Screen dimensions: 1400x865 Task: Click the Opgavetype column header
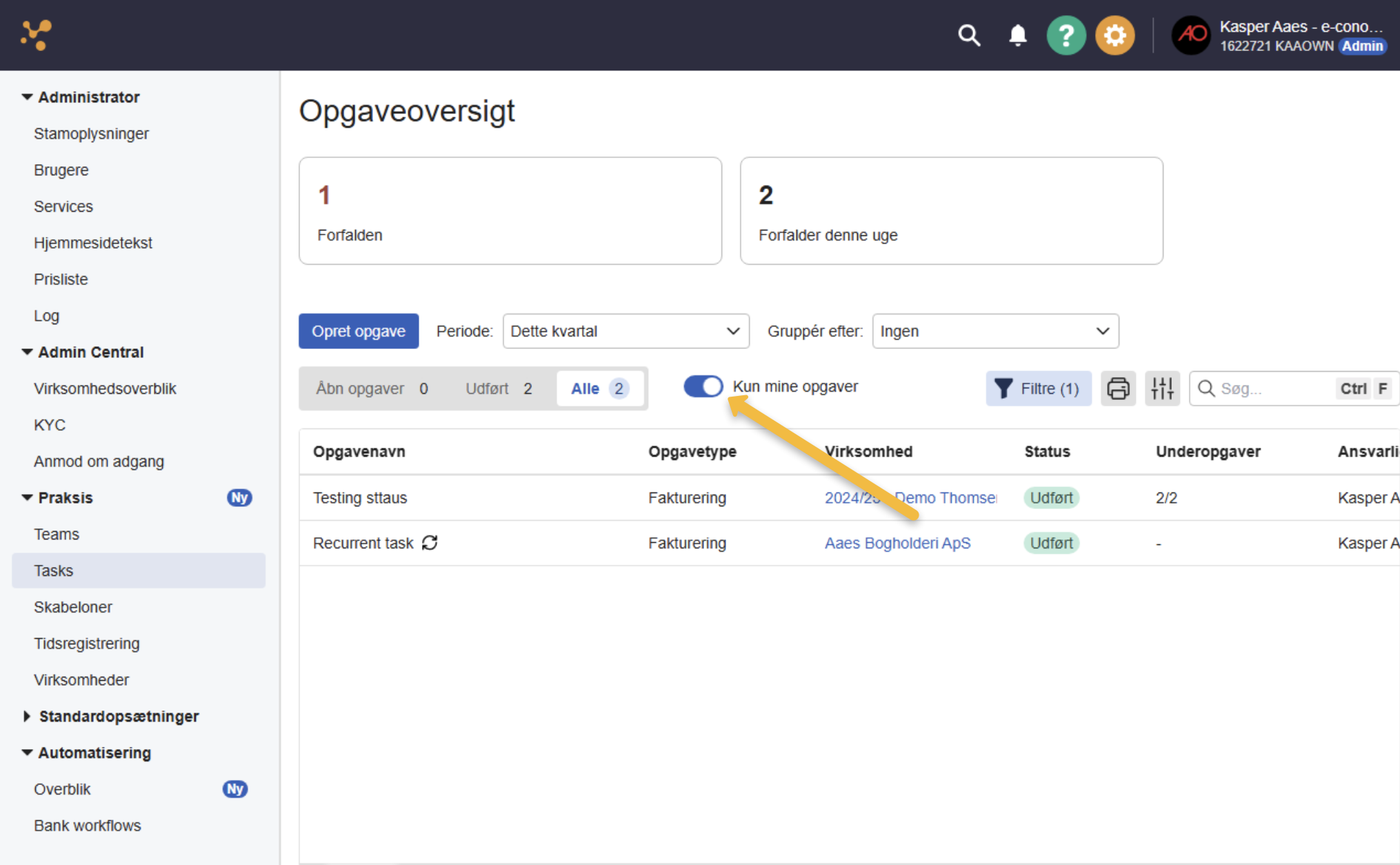click(692, 452)
